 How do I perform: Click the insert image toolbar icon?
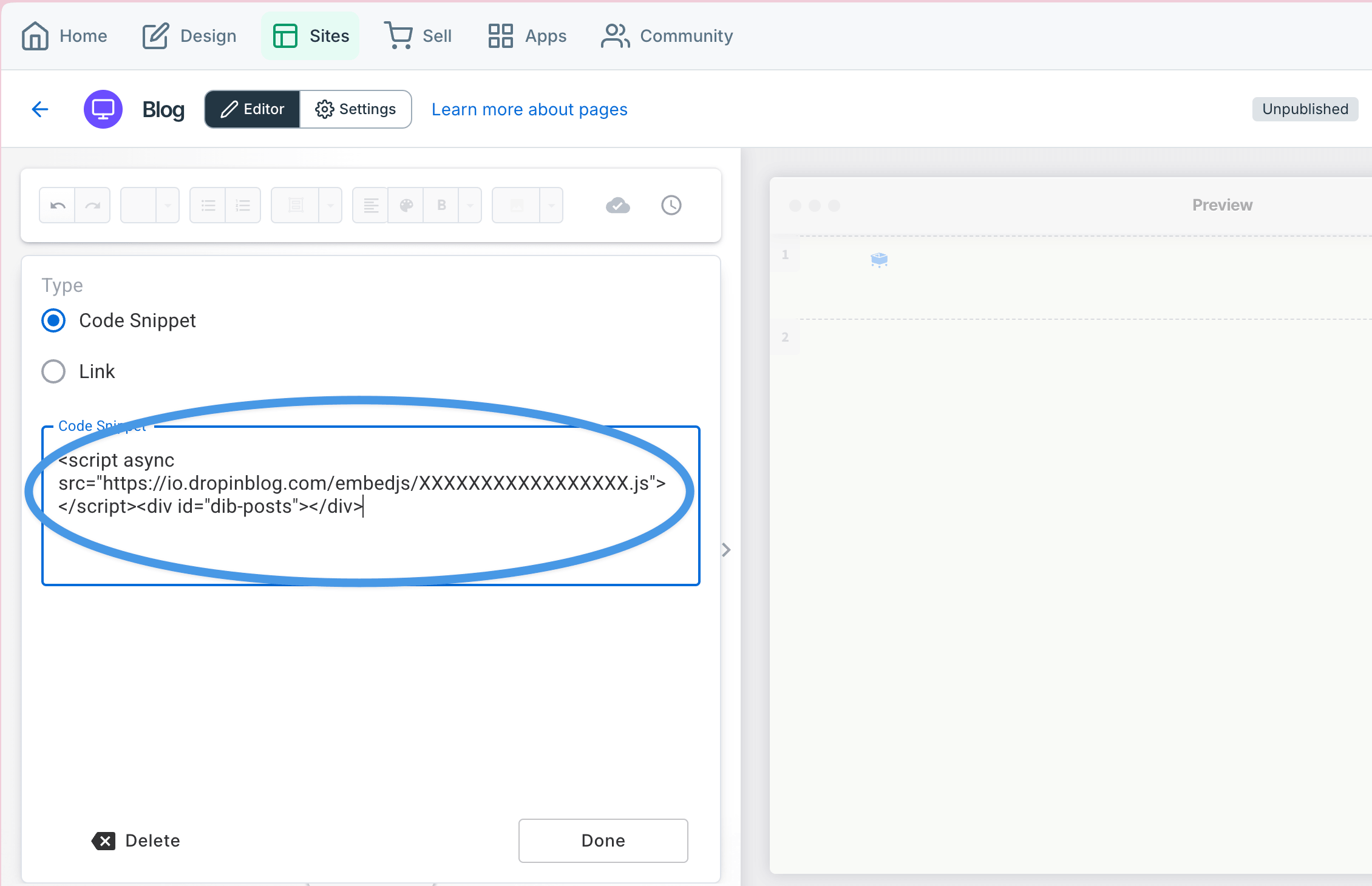click(x=517, y=205)
